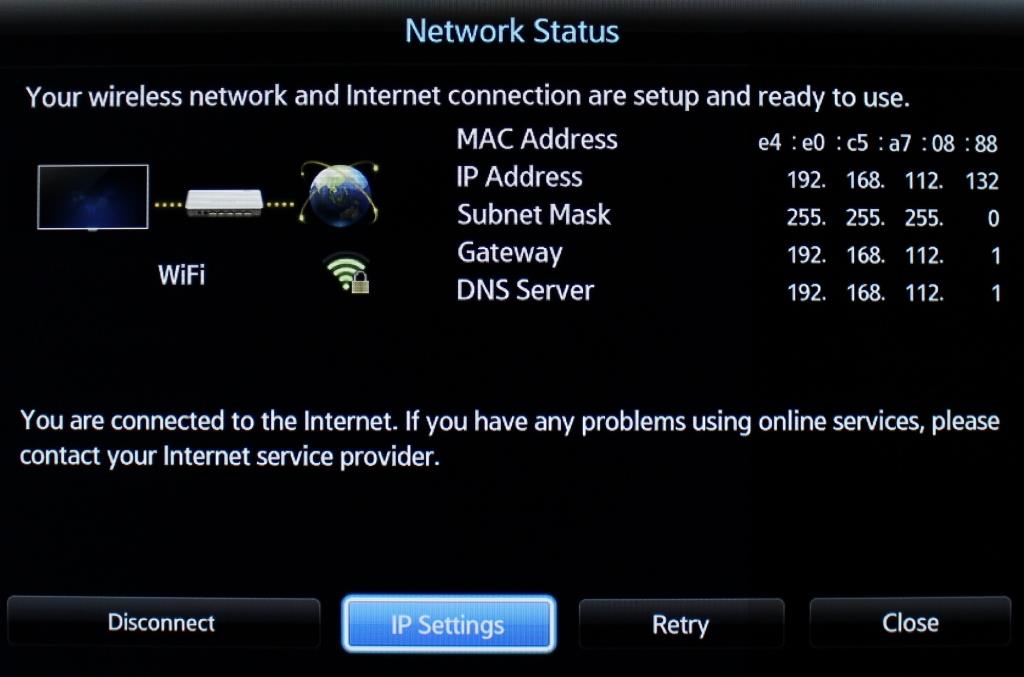
Task: Click the MAC address value e4:e0:c5:a7:08:88
Action: (x=878, y=143)
